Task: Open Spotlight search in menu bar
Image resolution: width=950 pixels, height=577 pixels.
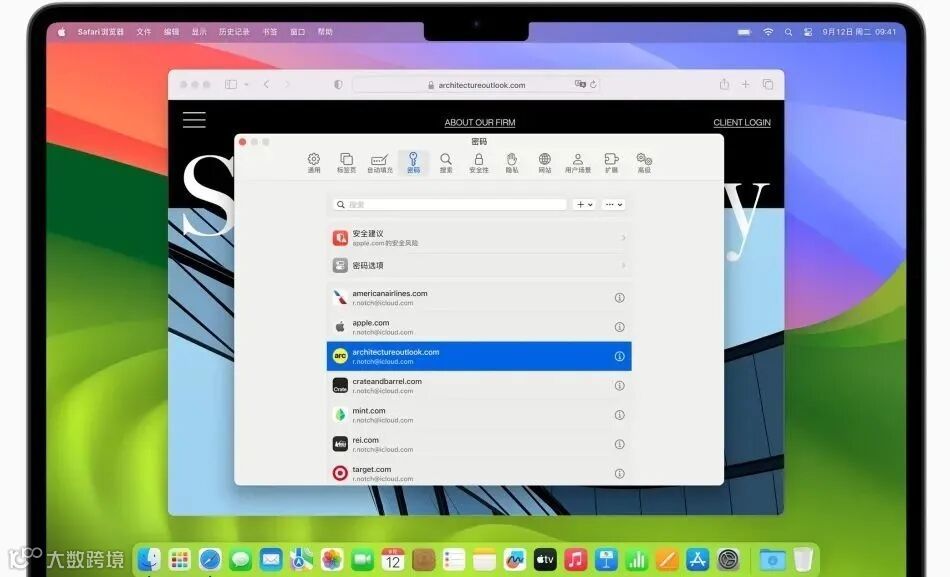Action: pos(788,32)
